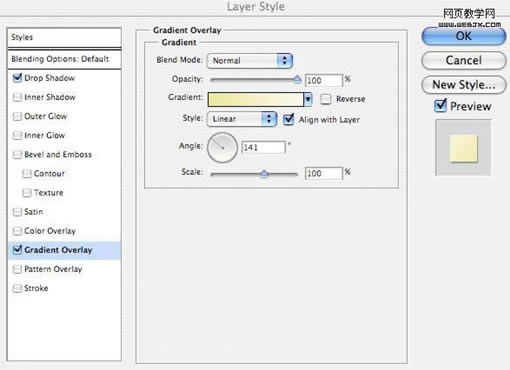Enable the Inner Shadow effect
510x370 pixels.
17,97
